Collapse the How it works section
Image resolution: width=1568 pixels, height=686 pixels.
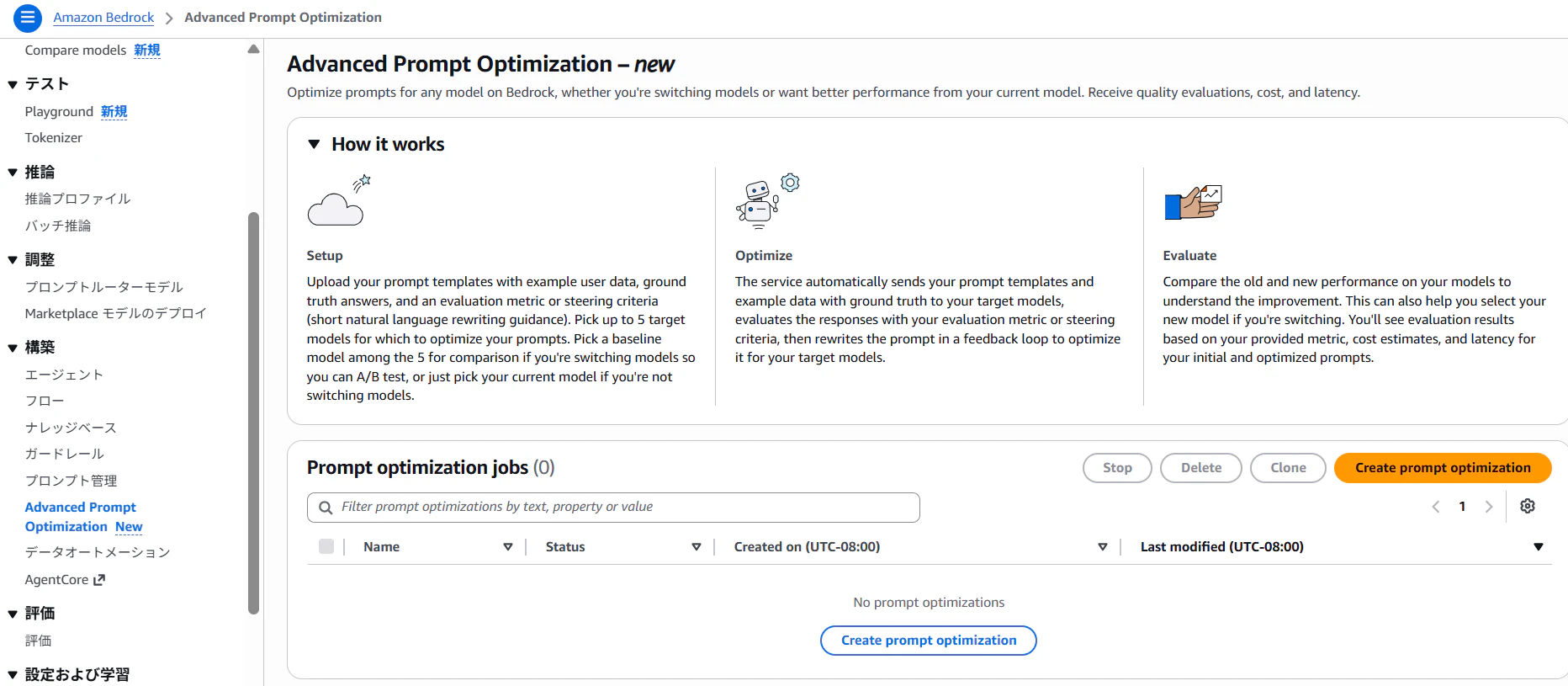(314, 145)
